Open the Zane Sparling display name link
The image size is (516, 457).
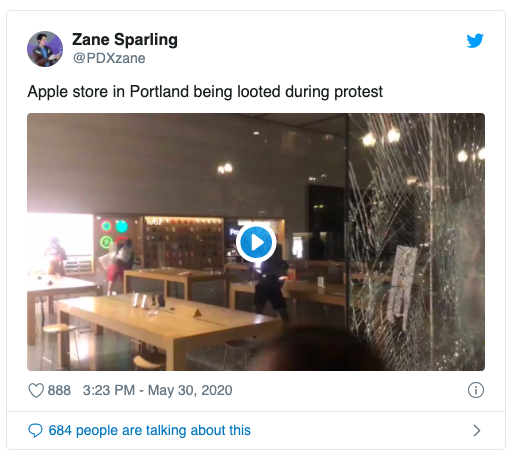(x=125, y=40)
